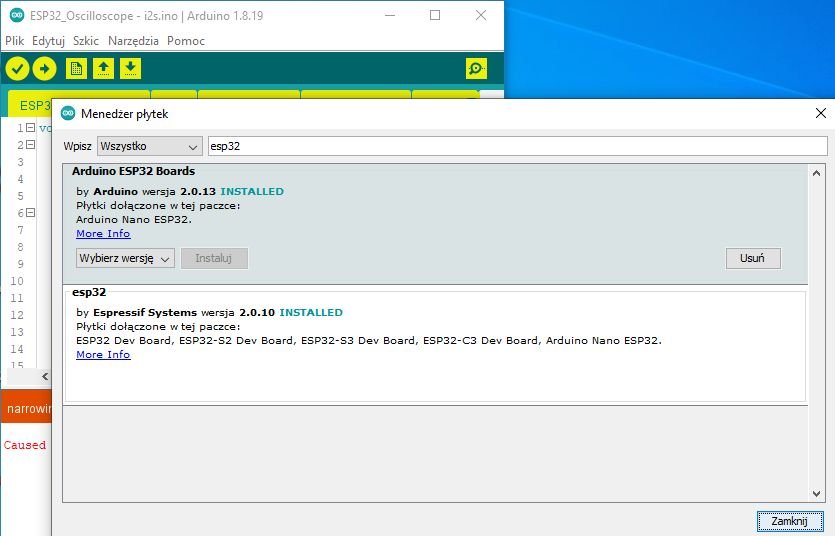Collapse the code fold on line 6
The width and height of the screenshot is (835, 536).
[30, 213]
